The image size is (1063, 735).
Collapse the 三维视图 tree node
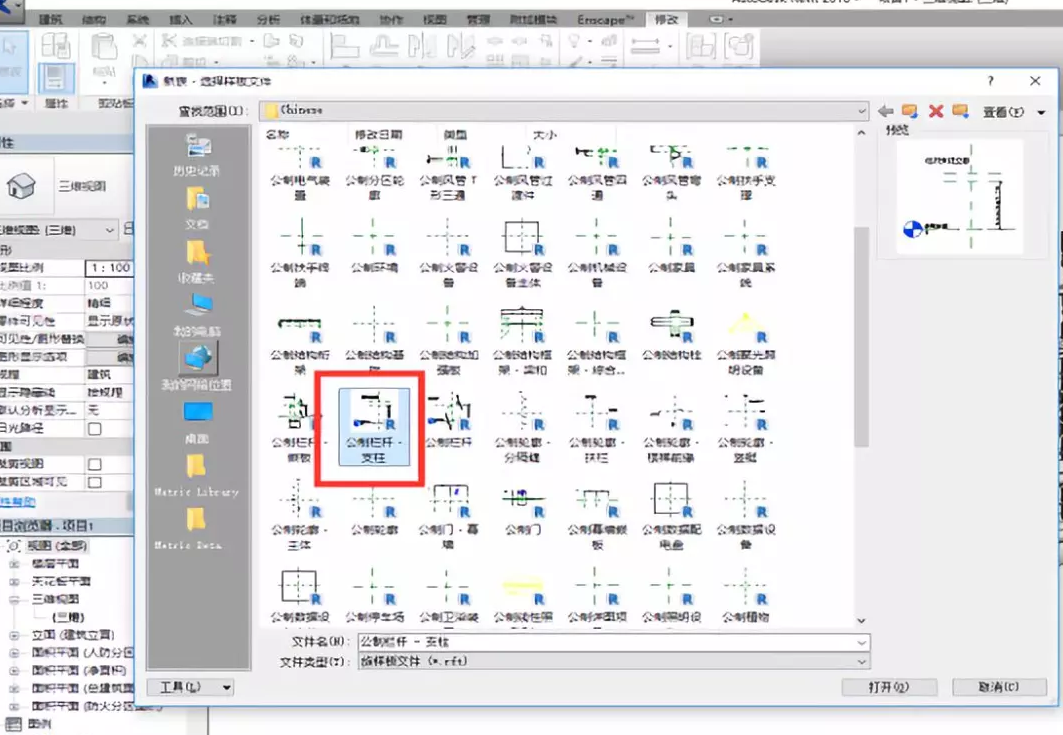pyautogui.click(x=14, y=599)
